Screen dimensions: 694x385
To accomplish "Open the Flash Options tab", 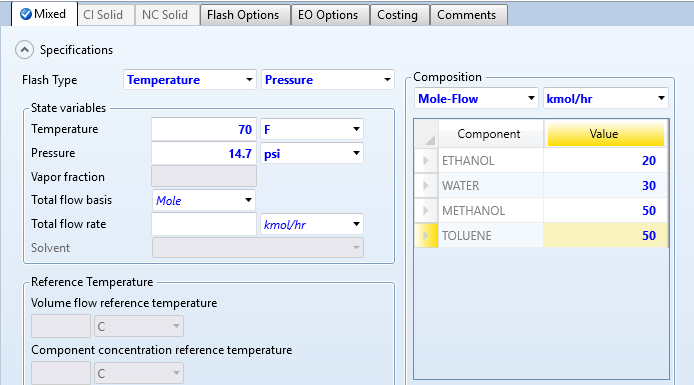I will click(245, 15).
